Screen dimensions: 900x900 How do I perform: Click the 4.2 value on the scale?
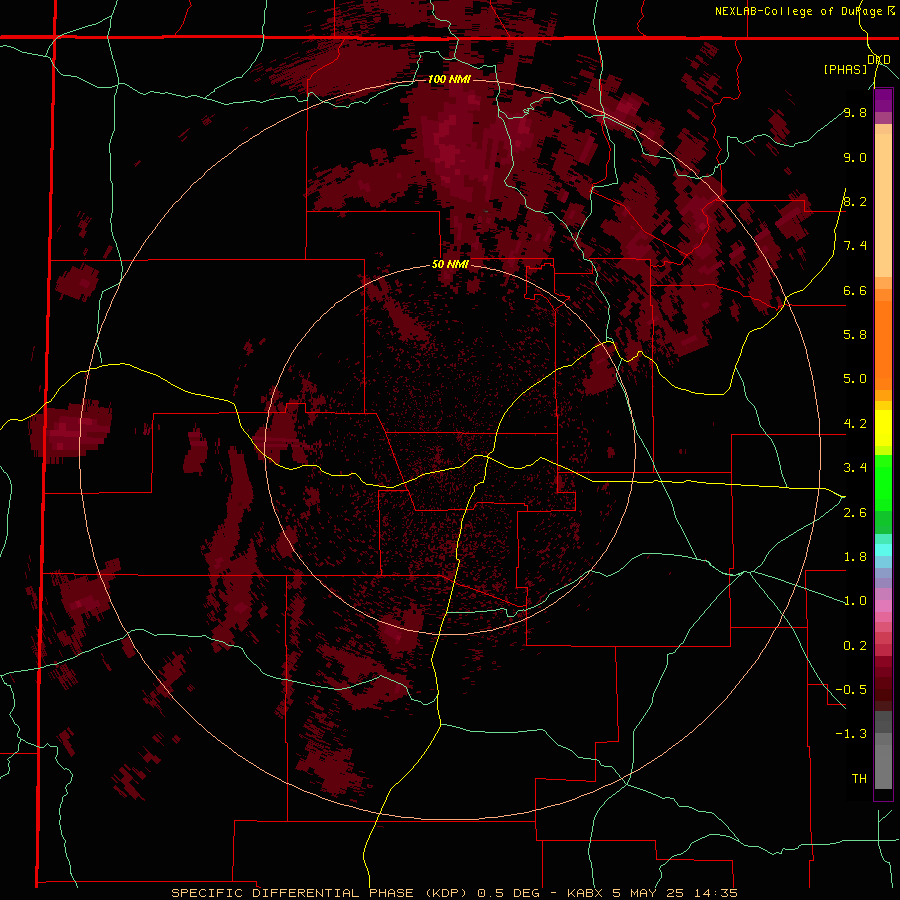click(855, 424)
